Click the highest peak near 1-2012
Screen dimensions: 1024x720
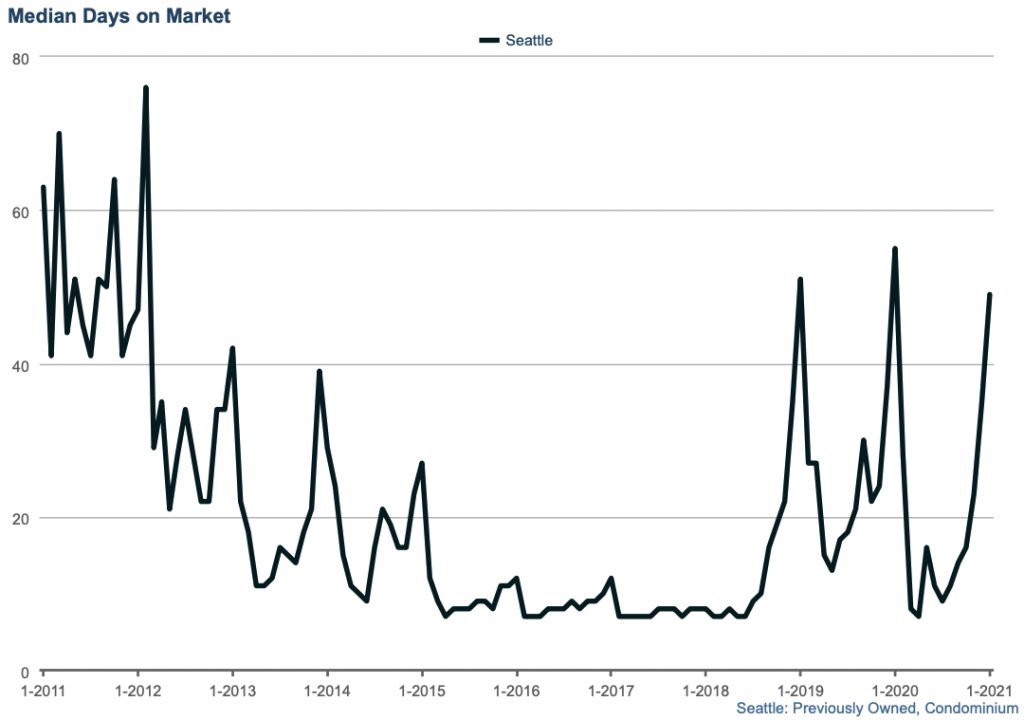tap(146, 88)
